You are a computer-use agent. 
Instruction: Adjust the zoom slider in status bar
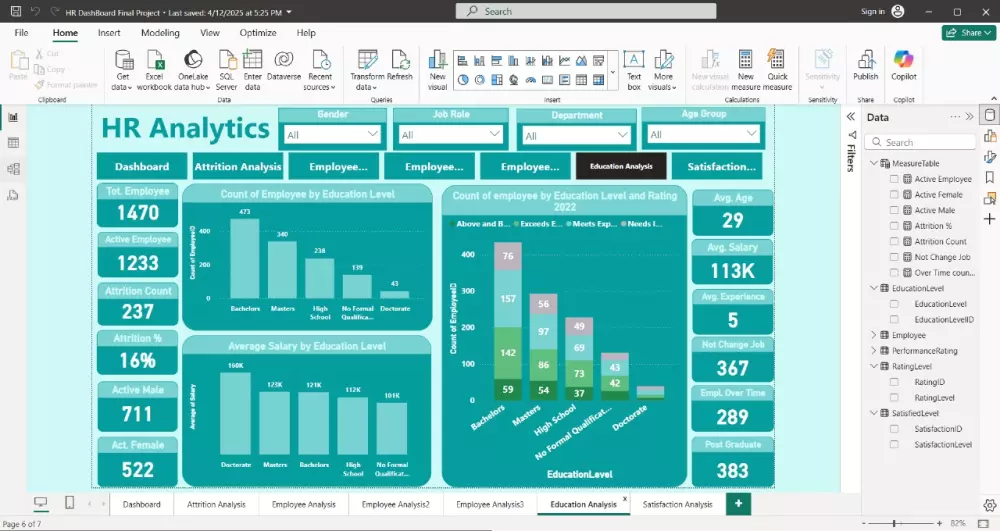point(895,523)
